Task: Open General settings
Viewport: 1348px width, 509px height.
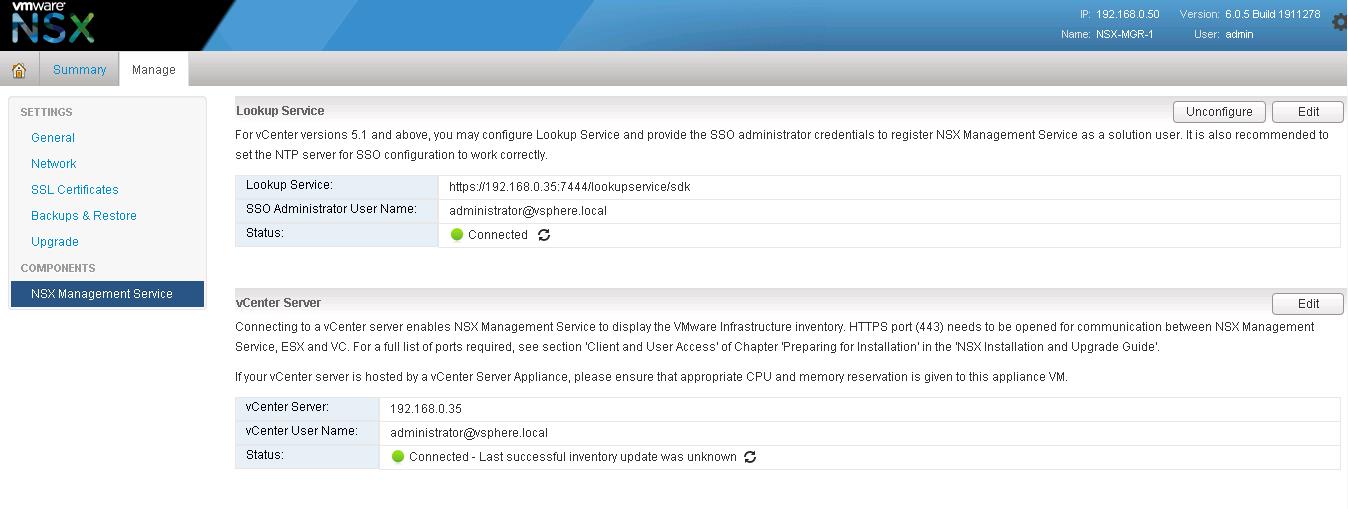Action: 53,138
